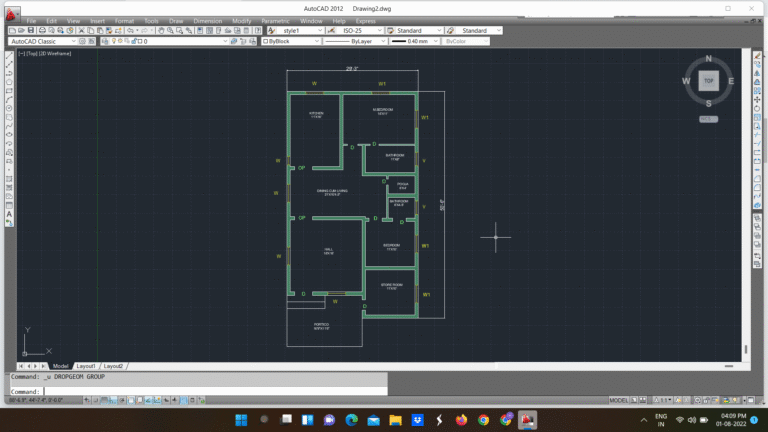Toggle Snap Mode in status bar
Viewport: 768px width, 432px height.
[x=96, y=400]
